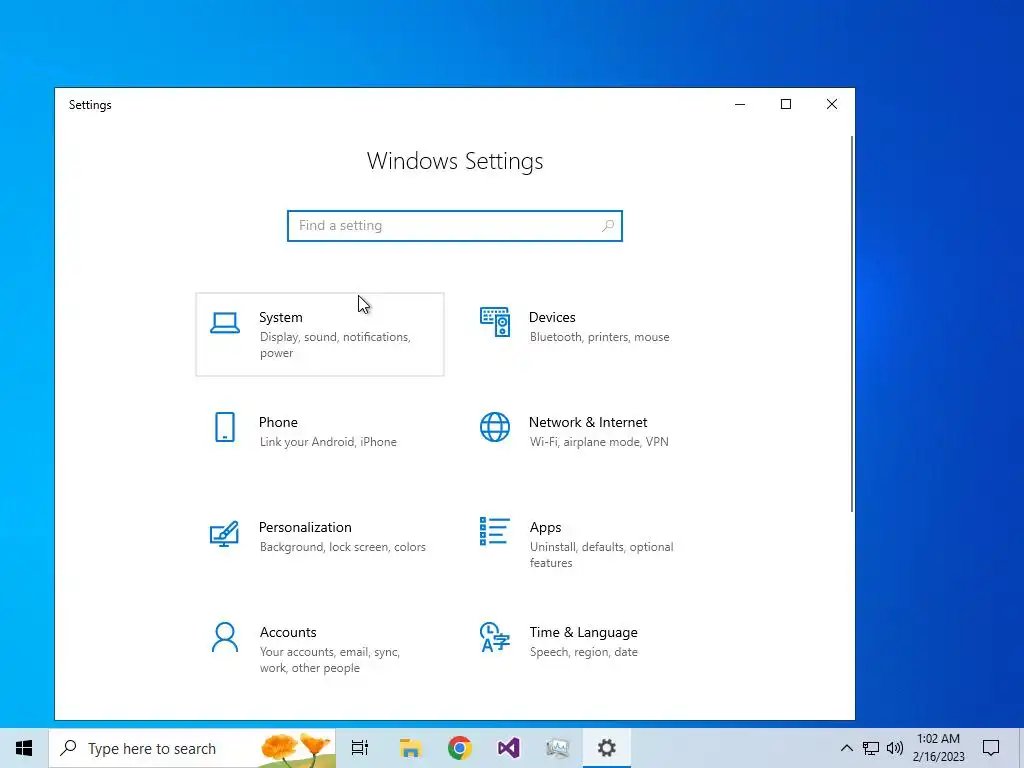
Task: Select the Time & Language title
Action: point(583,632)
